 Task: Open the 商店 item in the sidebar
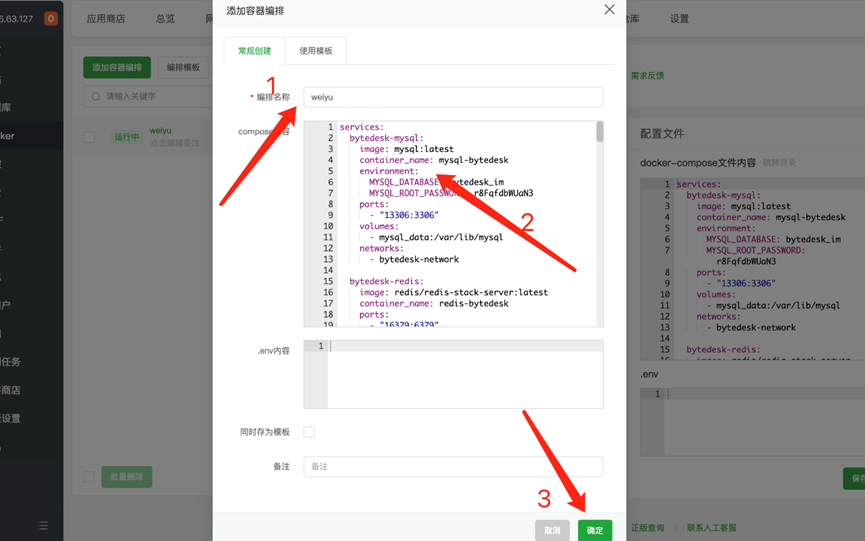31,390
